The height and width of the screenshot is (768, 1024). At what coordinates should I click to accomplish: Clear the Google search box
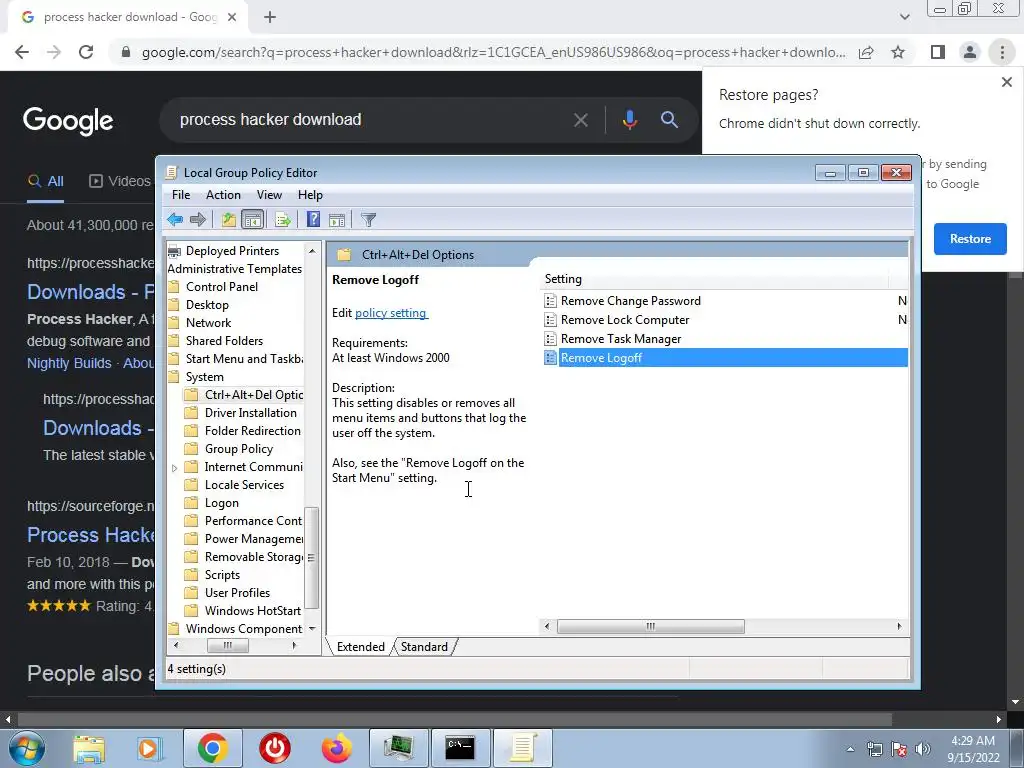coord(581,120)
